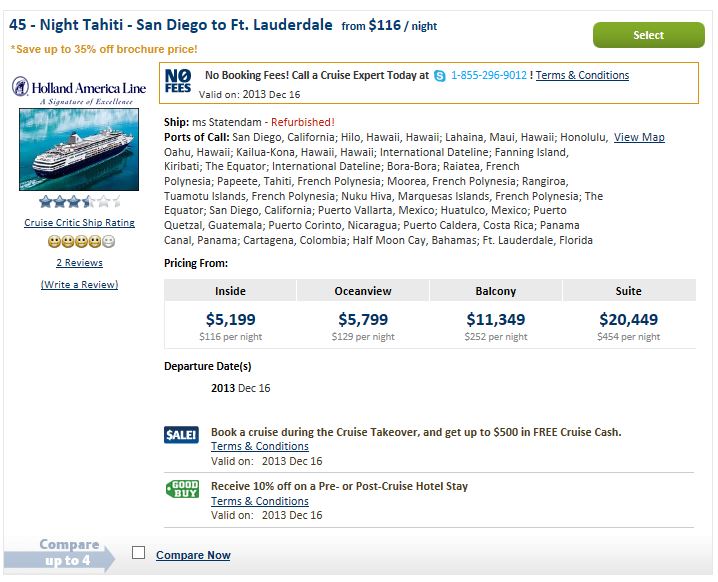Click the NO FEES badge icon

178,81
